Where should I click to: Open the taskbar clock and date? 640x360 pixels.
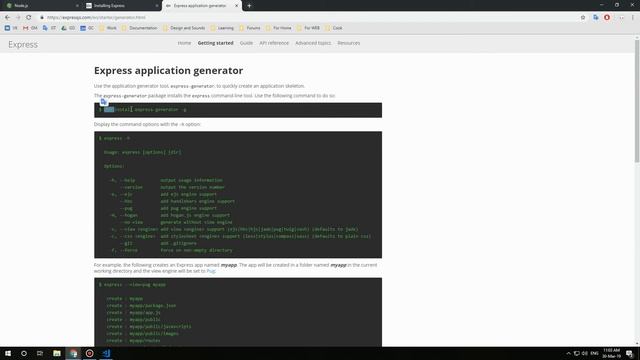click(611, 353)
